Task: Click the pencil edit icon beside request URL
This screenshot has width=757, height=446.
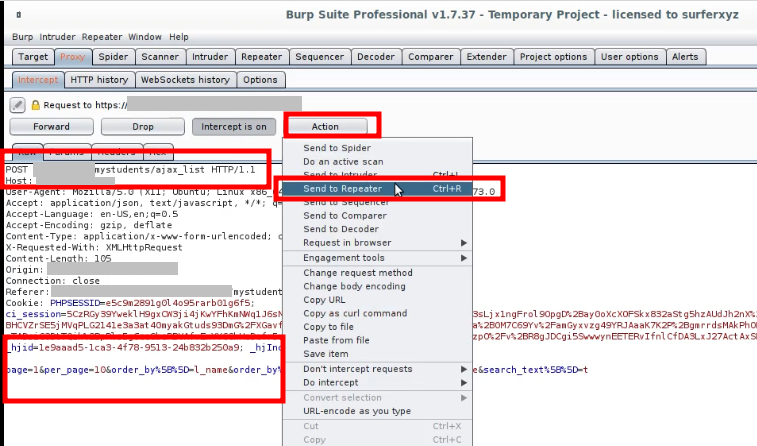Action: (17, 105)
